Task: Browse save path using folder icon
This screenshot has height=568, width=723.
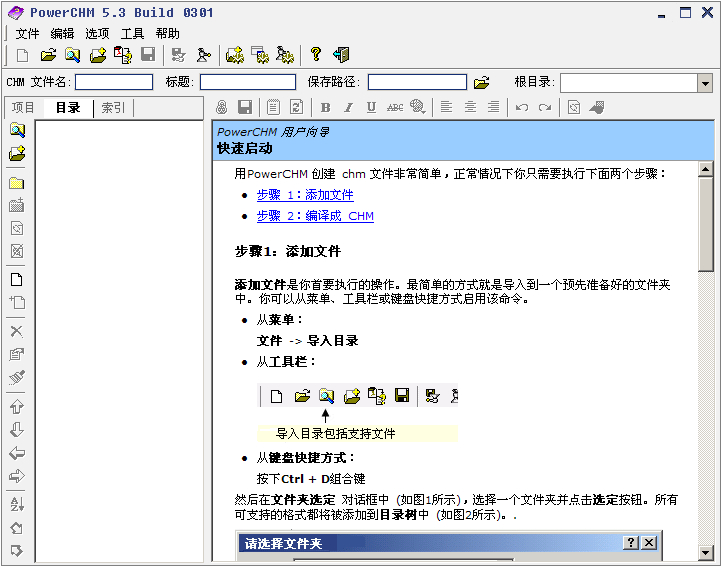Action: coord(481,83)
